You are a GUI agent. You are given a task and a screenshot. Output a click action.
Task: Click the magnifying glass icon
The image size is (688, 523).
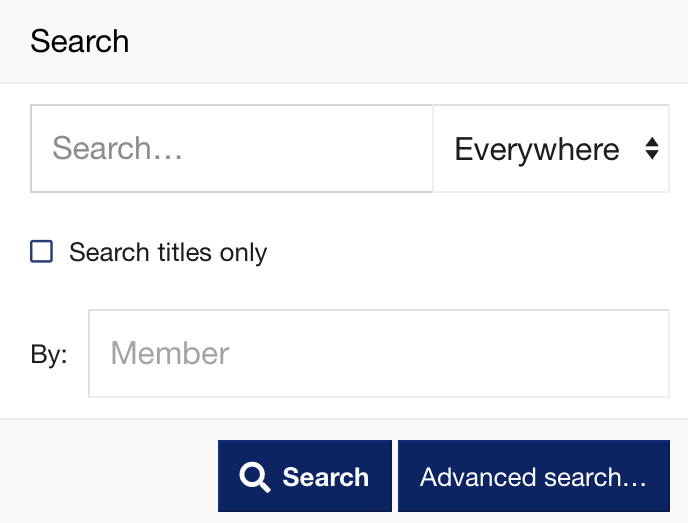tap(255, 478)
